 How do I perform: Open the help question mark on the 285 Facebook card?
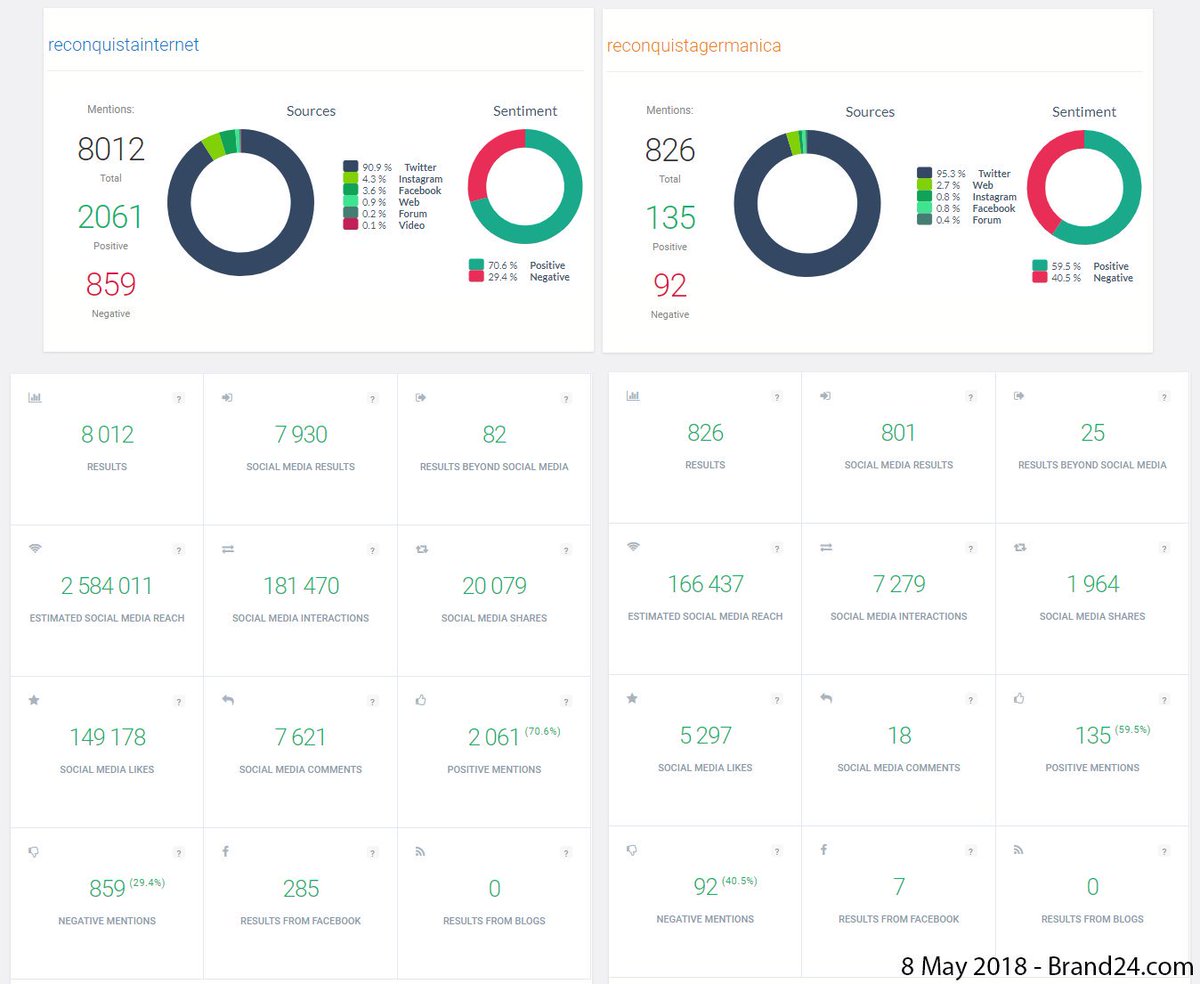(x=373, y=853)
